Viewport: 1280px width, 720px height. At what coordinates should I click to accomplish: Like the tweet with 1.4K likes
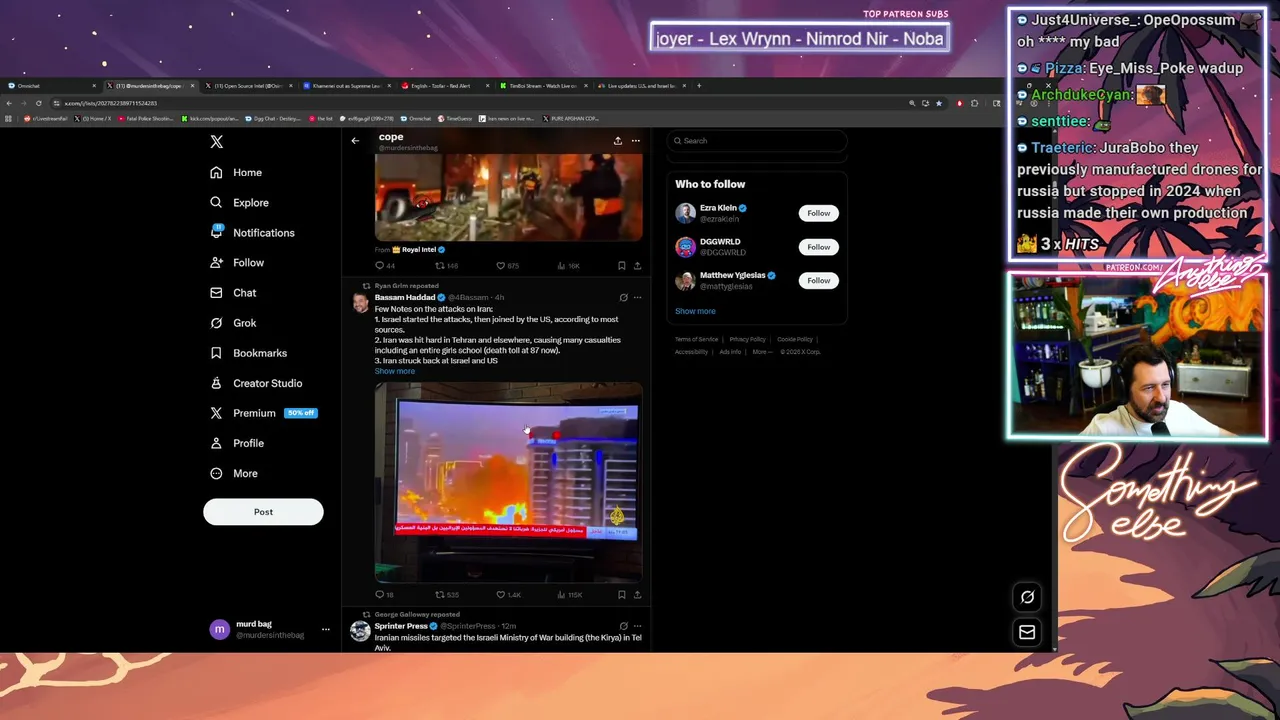(x=508, y=595)
